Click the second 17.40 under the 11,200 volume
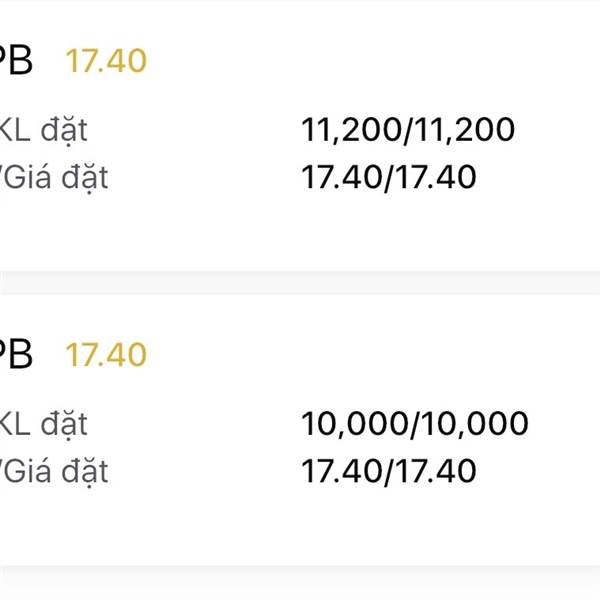 [438, 178]
